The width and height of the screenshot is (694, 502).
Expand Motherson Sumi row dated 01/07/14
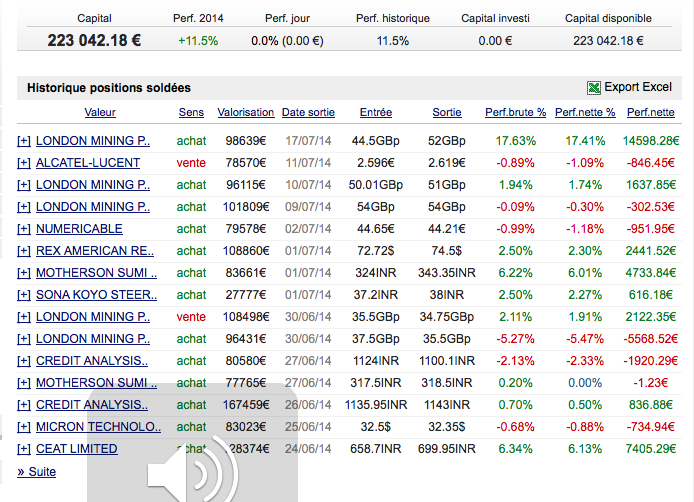[24, 273]
